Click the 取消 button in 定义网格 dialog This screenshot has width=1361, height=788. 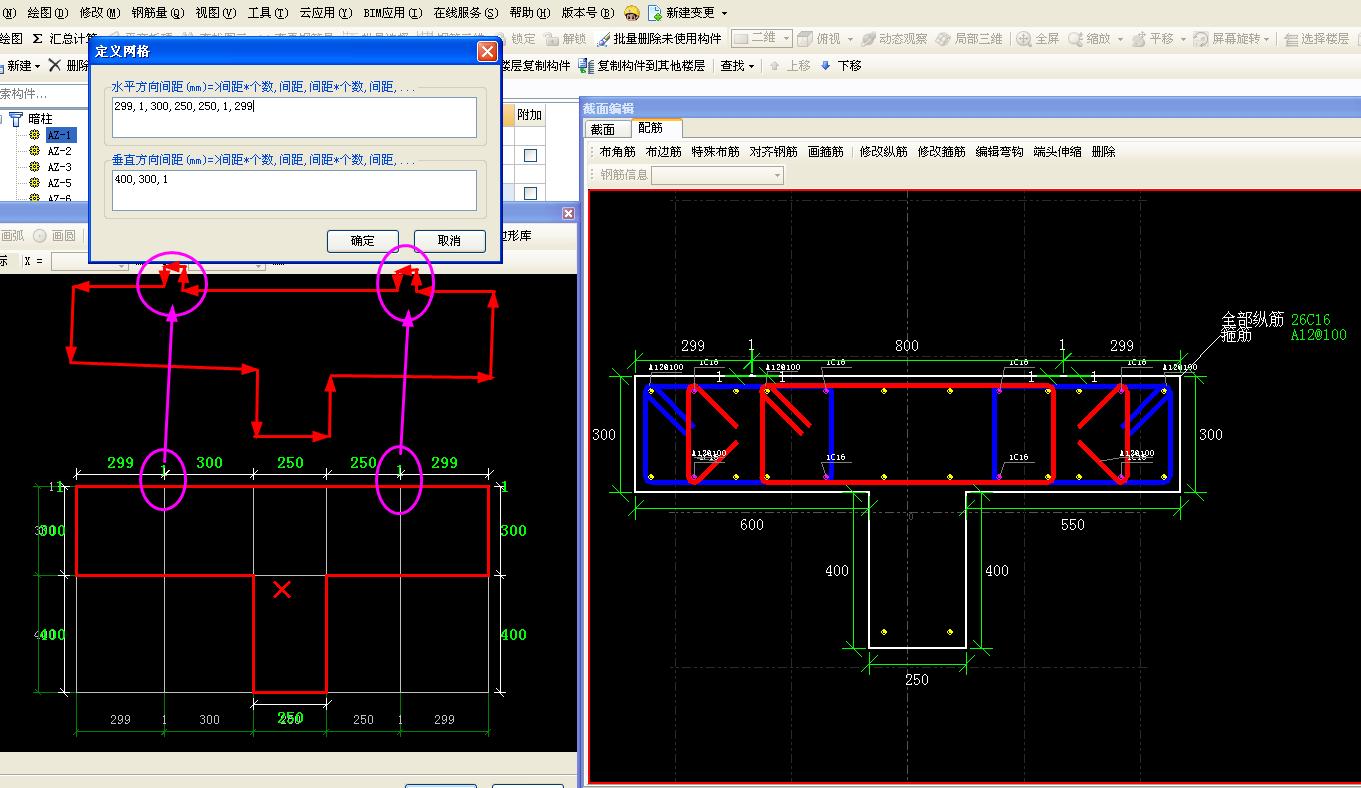450,240
